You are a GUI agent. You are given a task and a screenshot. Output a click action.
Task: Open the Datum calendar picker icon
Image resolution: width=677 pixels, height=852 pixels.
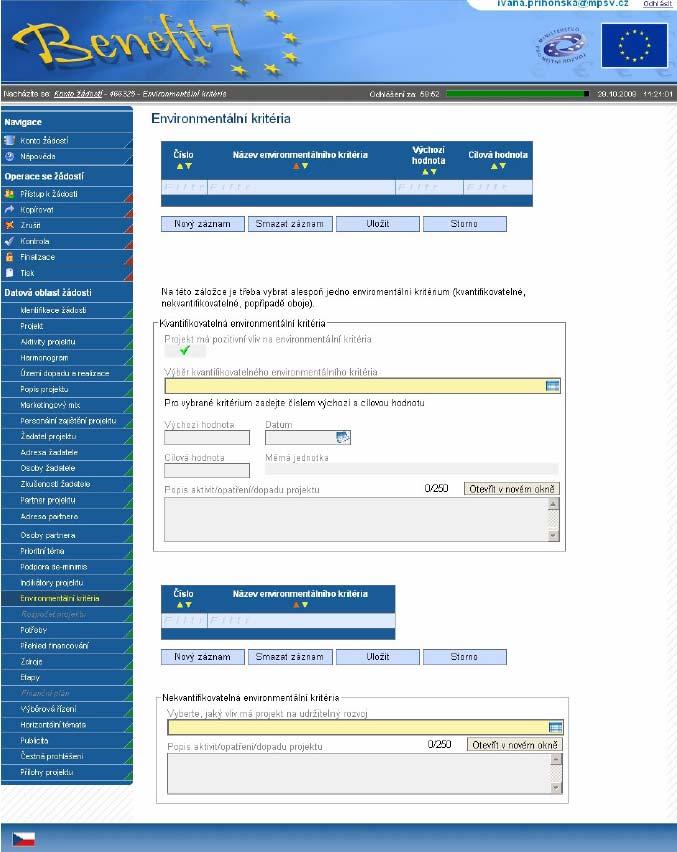[343, 437]
